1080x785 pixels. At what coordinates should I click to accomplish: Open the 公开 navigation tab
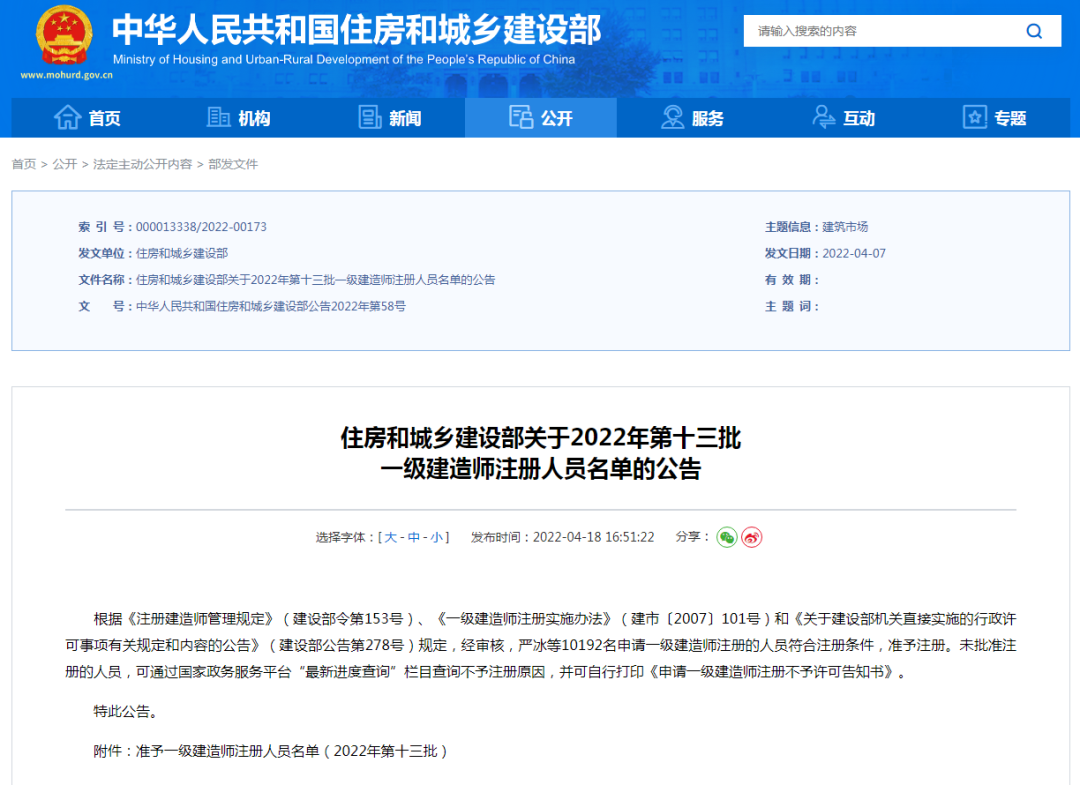click(x=541, y=118)
